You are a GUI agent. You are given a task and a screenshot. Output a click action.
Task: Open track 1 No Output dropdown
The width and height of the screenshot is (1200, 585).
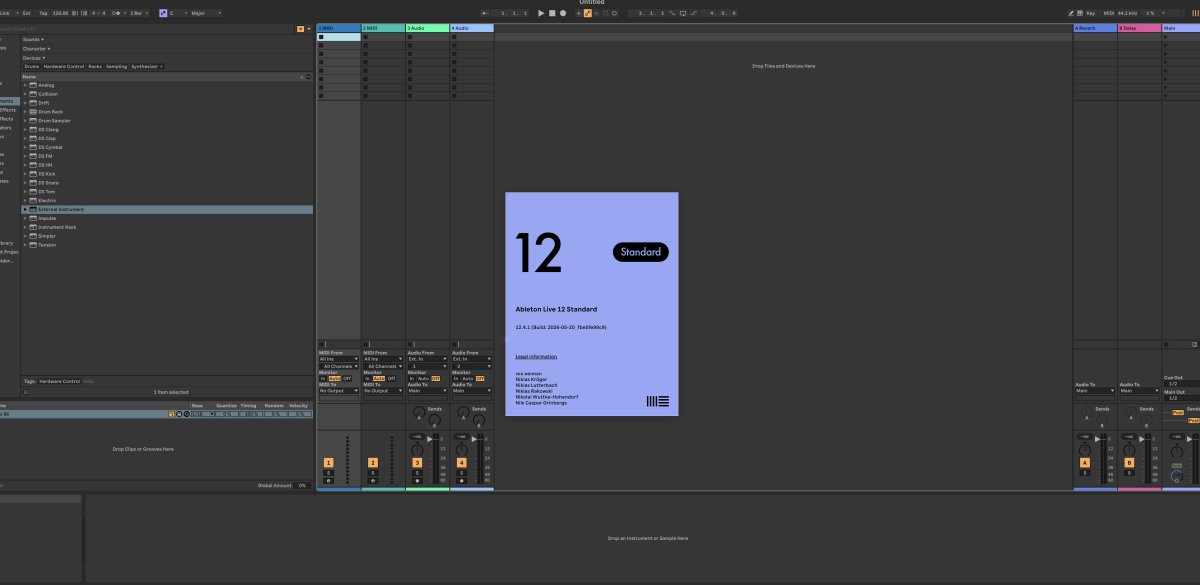coord(338,391)
